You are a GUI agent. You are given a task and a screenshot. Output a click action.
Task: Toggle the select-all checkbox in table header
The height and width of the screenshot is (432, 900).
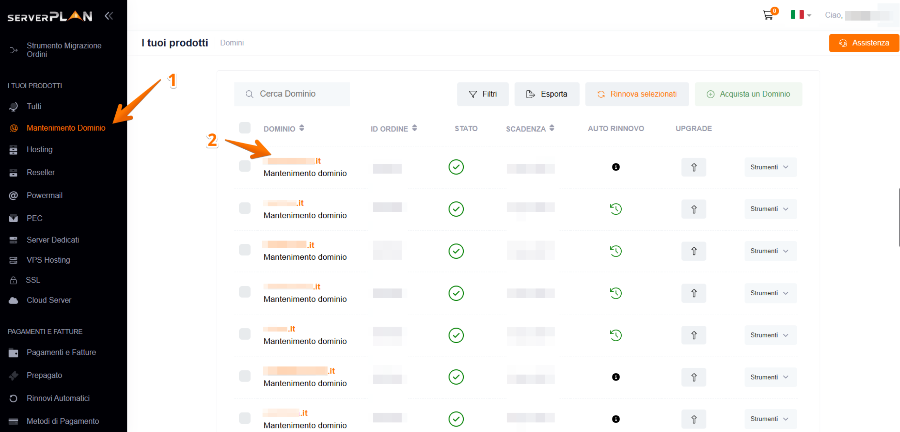point(245,128)
